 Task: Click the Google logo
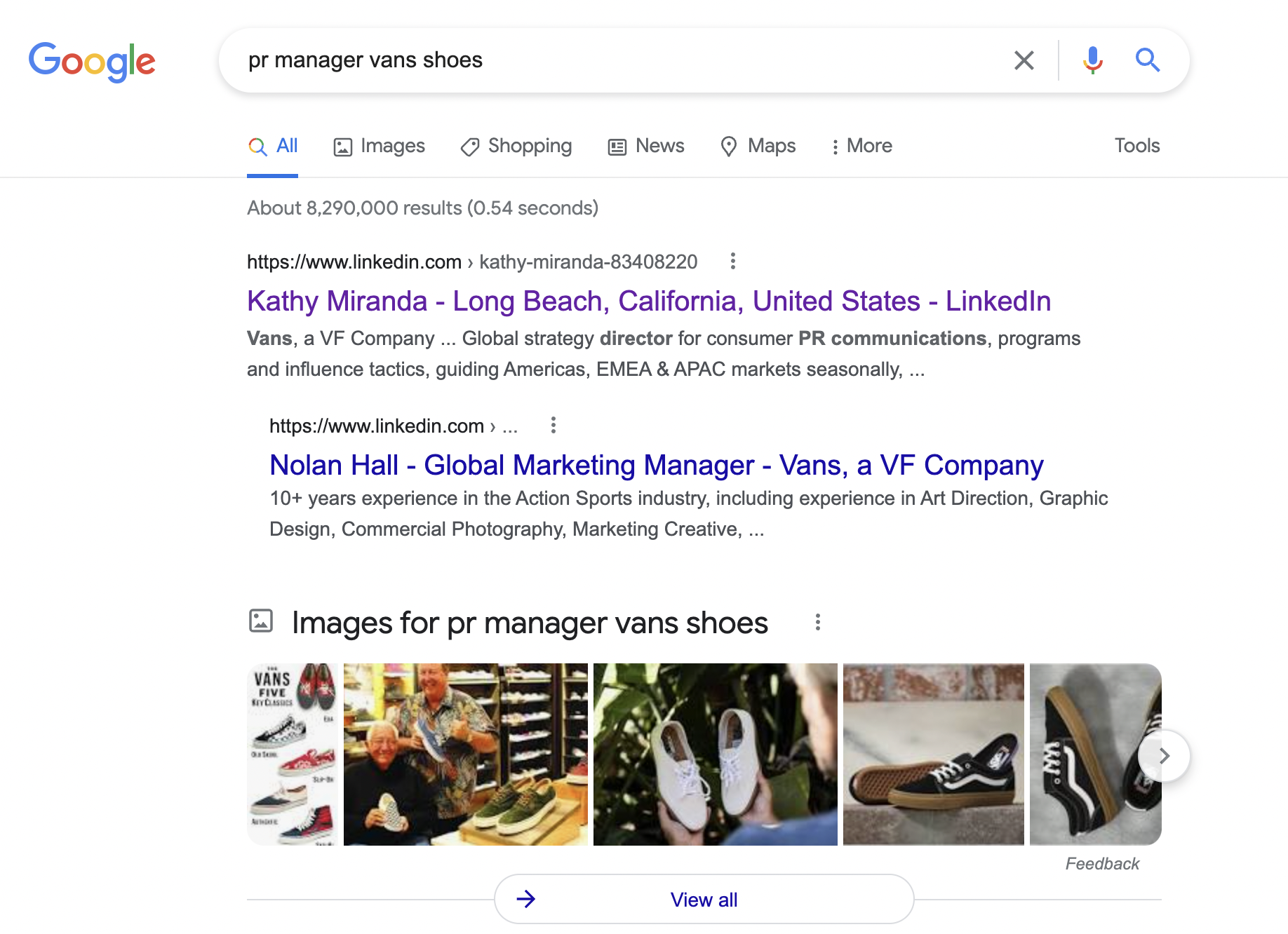pyautogui.click(x=92, y=62)
